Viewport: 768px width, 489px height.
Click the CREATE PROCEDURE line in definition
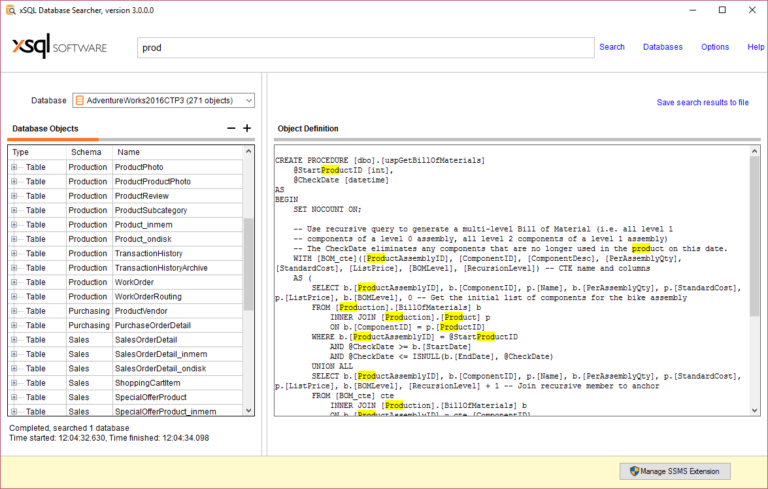coord(380,160)
